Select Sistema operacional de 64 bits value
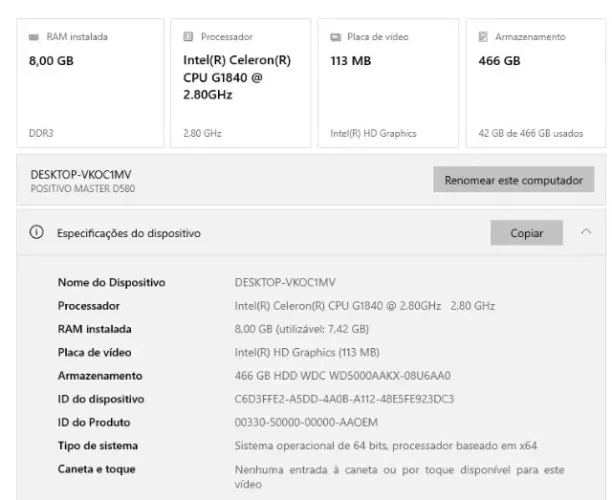Viewport: 612px width, 500px height. tap(386, 446)
